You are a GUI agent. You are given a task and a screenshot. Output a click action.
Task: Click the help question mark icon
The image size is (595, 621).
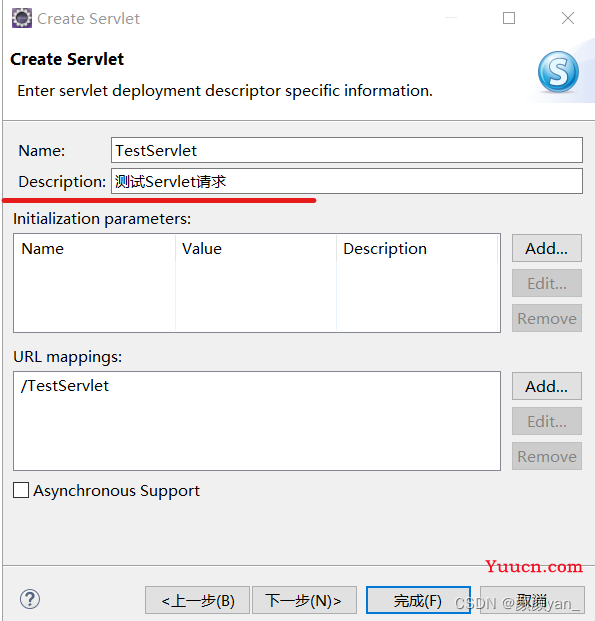click(30, 599)
